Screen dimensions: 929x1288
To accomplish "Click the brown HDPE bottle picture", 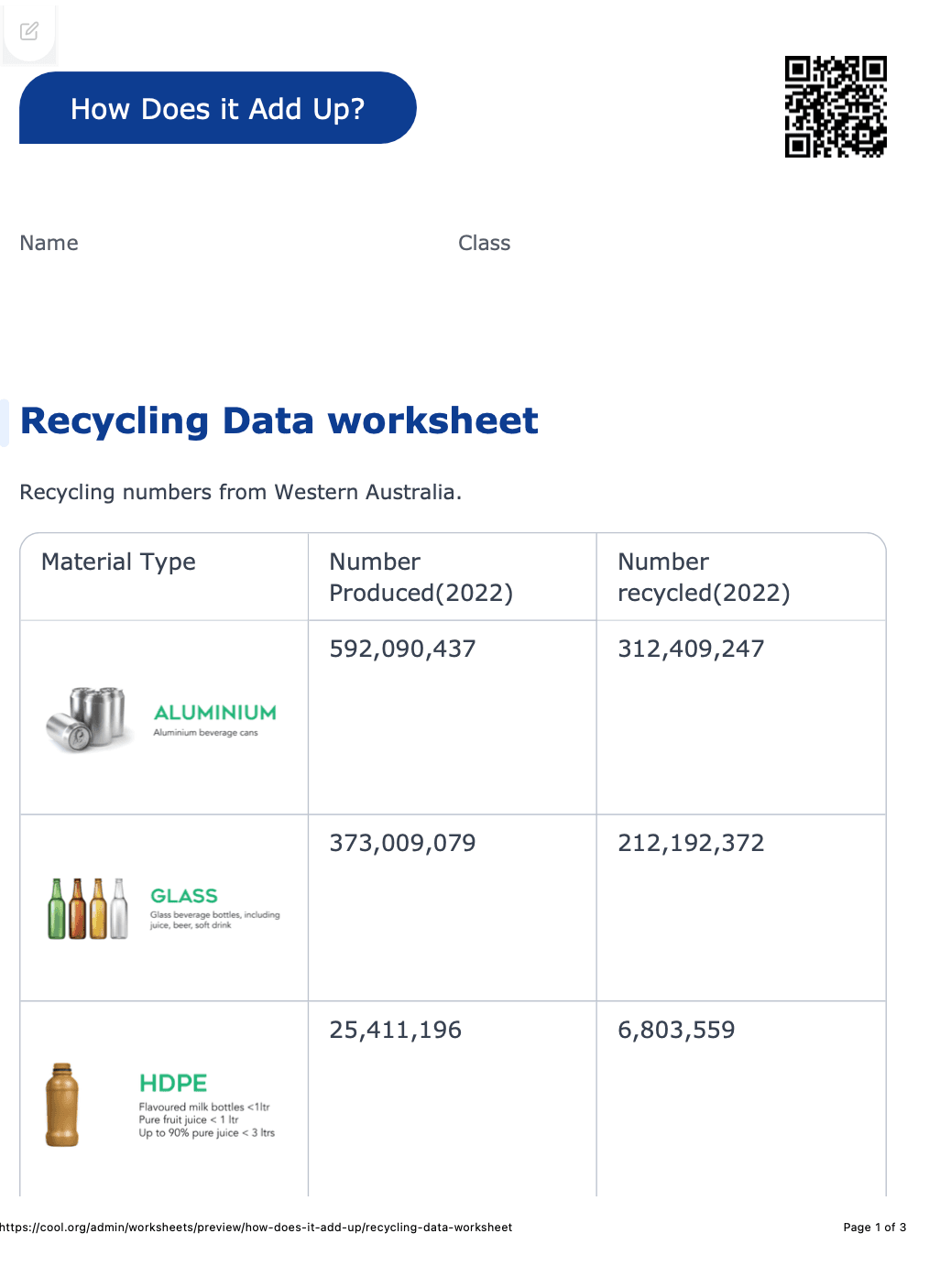I will (62, 1105).
